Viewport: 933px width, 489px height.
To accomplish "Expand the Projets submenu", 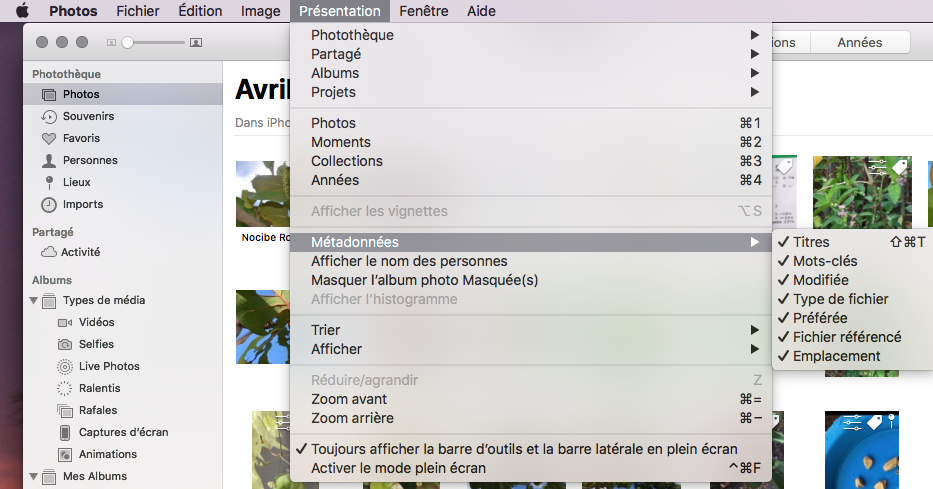I will click(531, 92).
